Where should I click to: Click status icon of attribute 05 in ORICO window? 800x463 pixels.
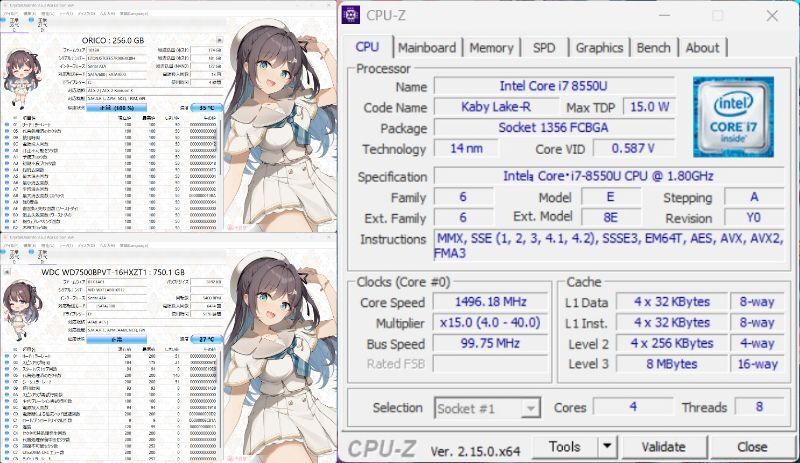(x=7, y=131)
